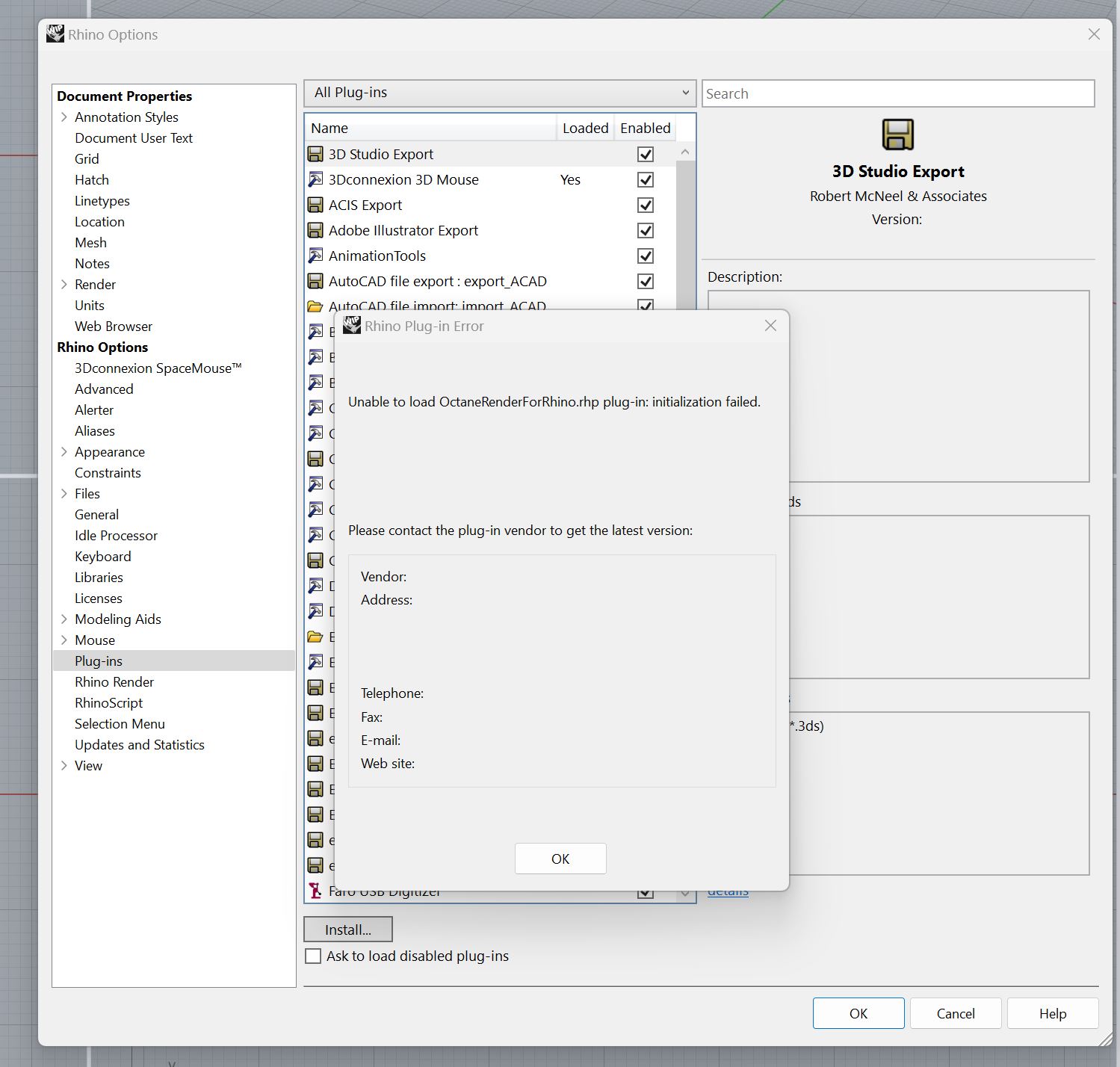Image resolution: width=1120 pixels, height=1067 pixels.
Task: Sort plug-ins by the Enabled column header
Action: pos(645,128)
